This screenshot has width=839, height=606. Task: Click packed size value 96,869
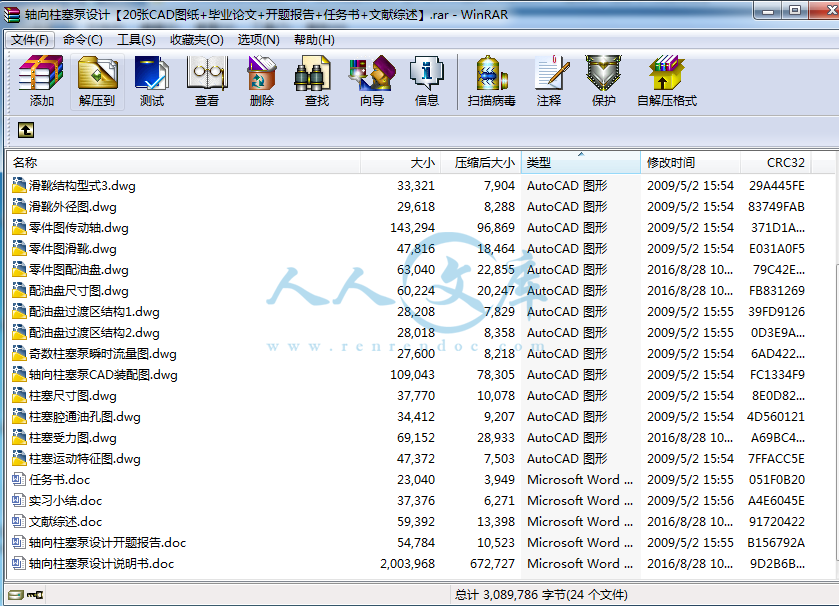coord(495,227)
